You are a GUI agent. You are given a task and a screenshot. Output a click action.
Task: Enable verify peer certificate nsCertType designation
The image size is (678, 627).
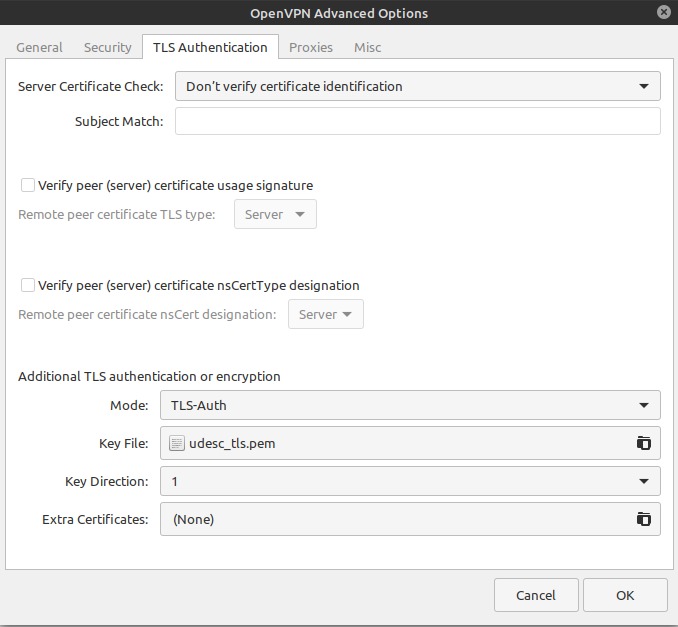[28, 285]
